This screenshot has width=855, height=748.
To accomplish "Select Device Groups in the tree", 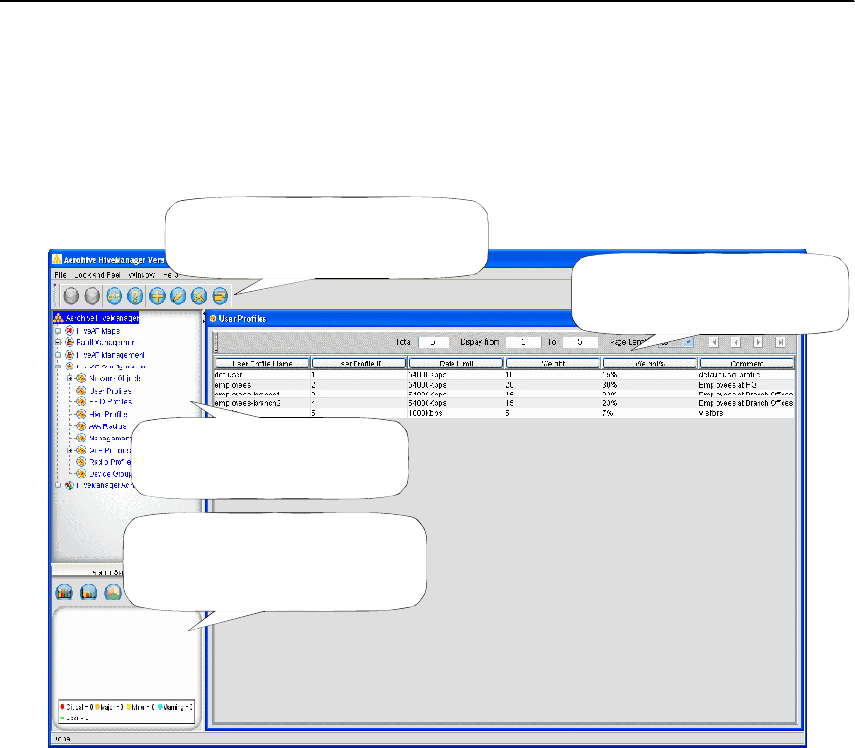I will [110, 474].
